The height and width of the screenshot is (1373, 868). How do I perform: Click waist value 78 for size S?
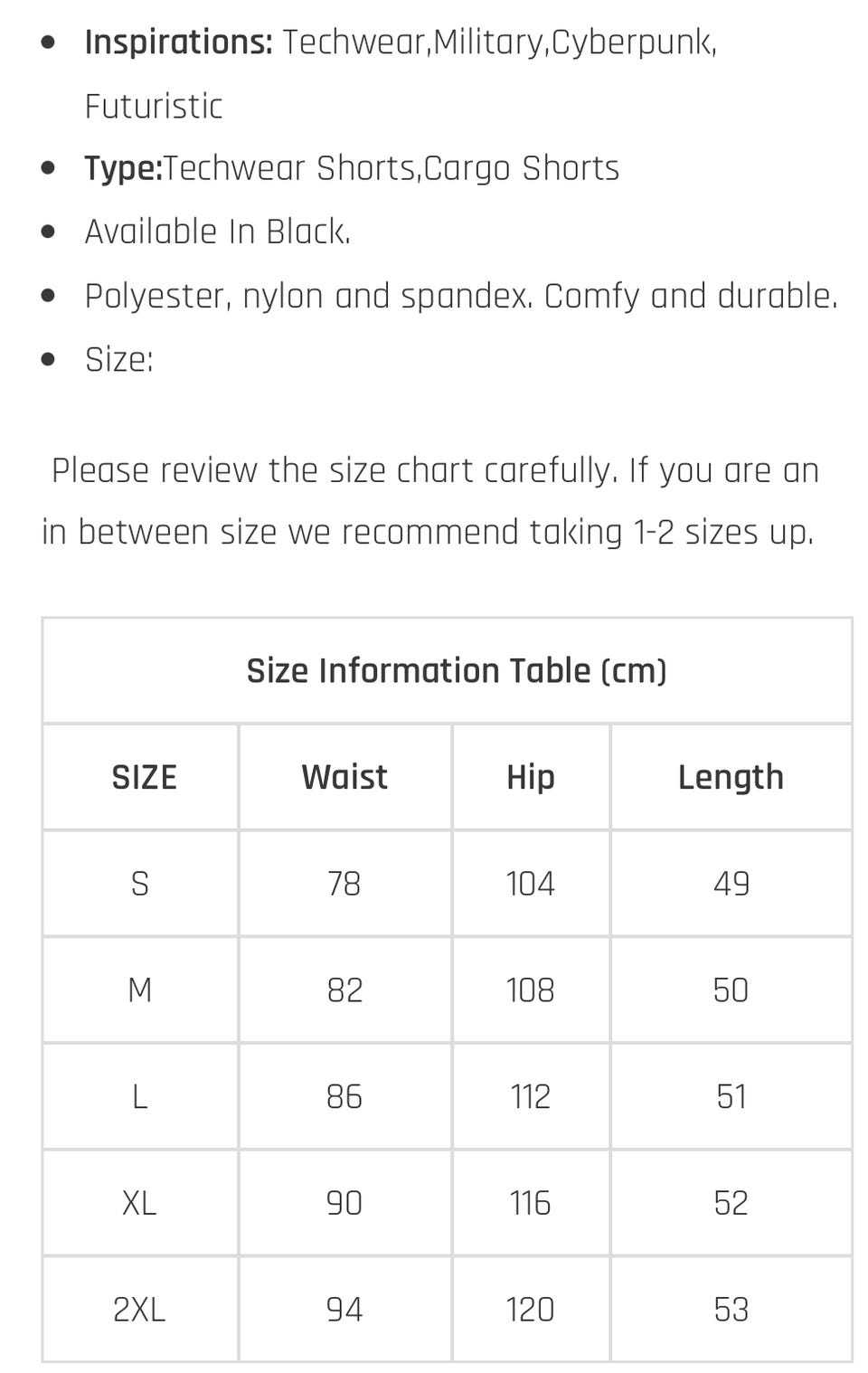tap(344, 884)
